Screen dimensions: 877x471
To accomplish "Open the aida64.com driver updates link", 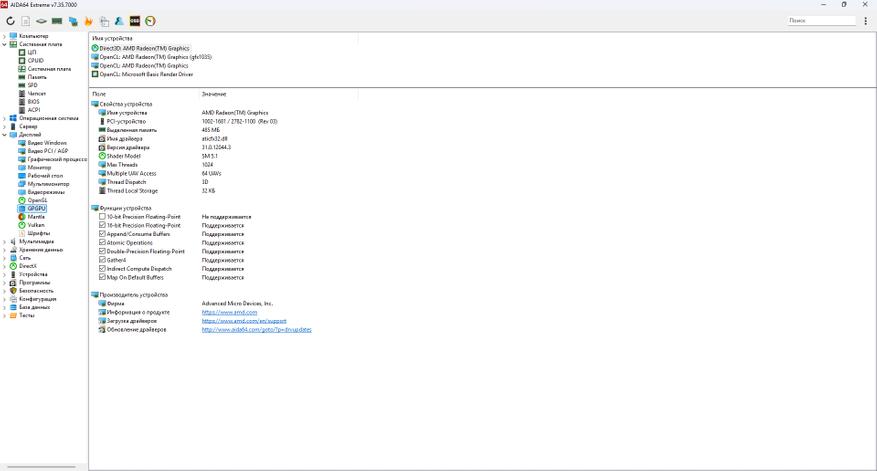I will (257, 329).
